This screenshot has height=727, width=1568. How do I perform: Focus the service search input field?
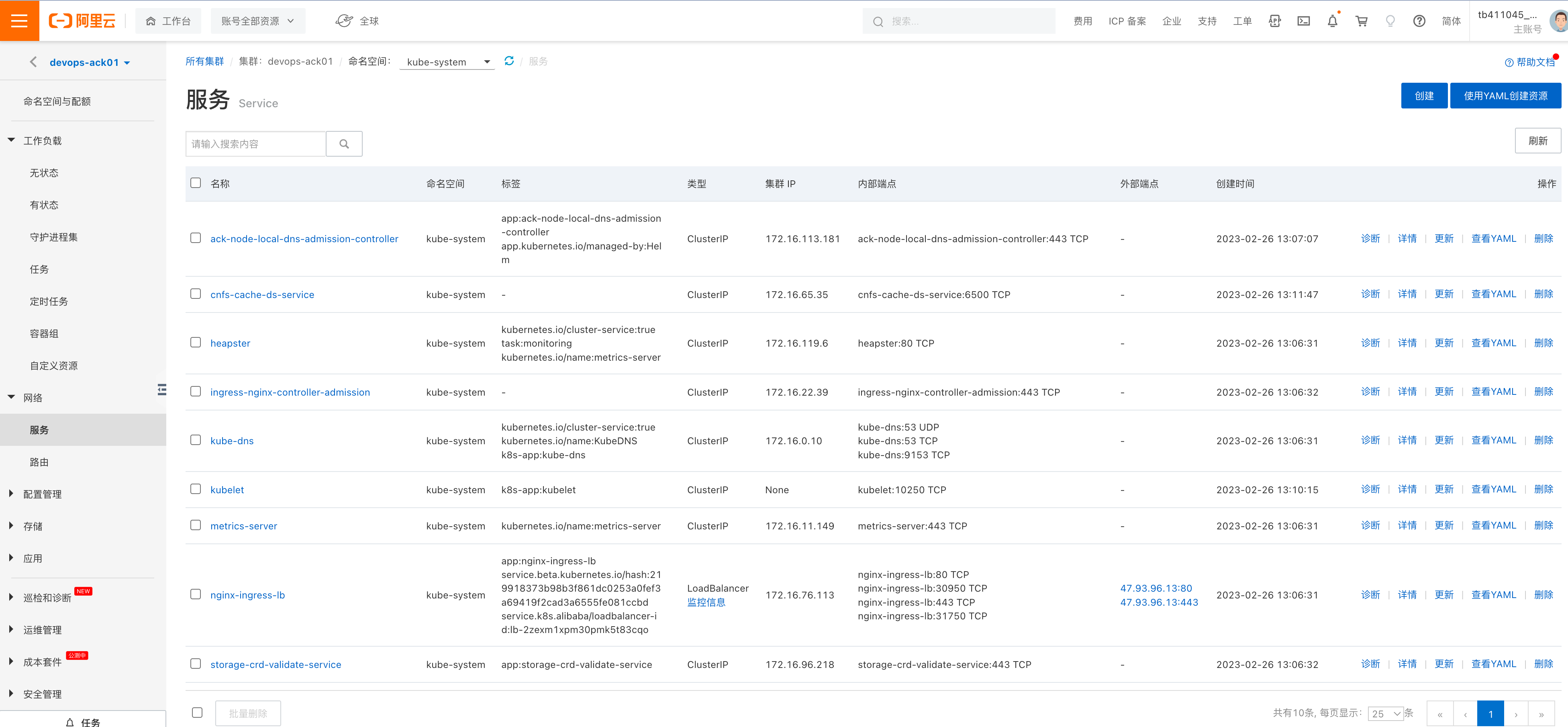coord(256,144)
